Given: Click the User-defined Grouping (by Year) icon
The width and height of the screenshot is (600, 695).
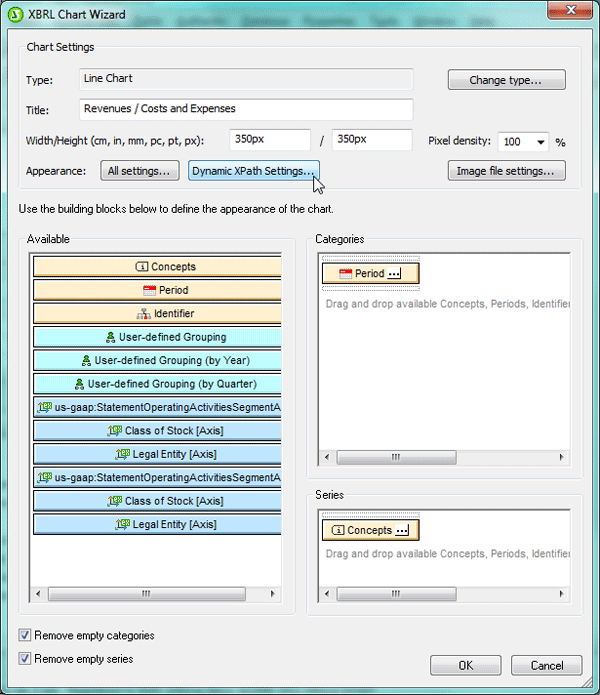Looking at the screenshot, I should (86, 361).
